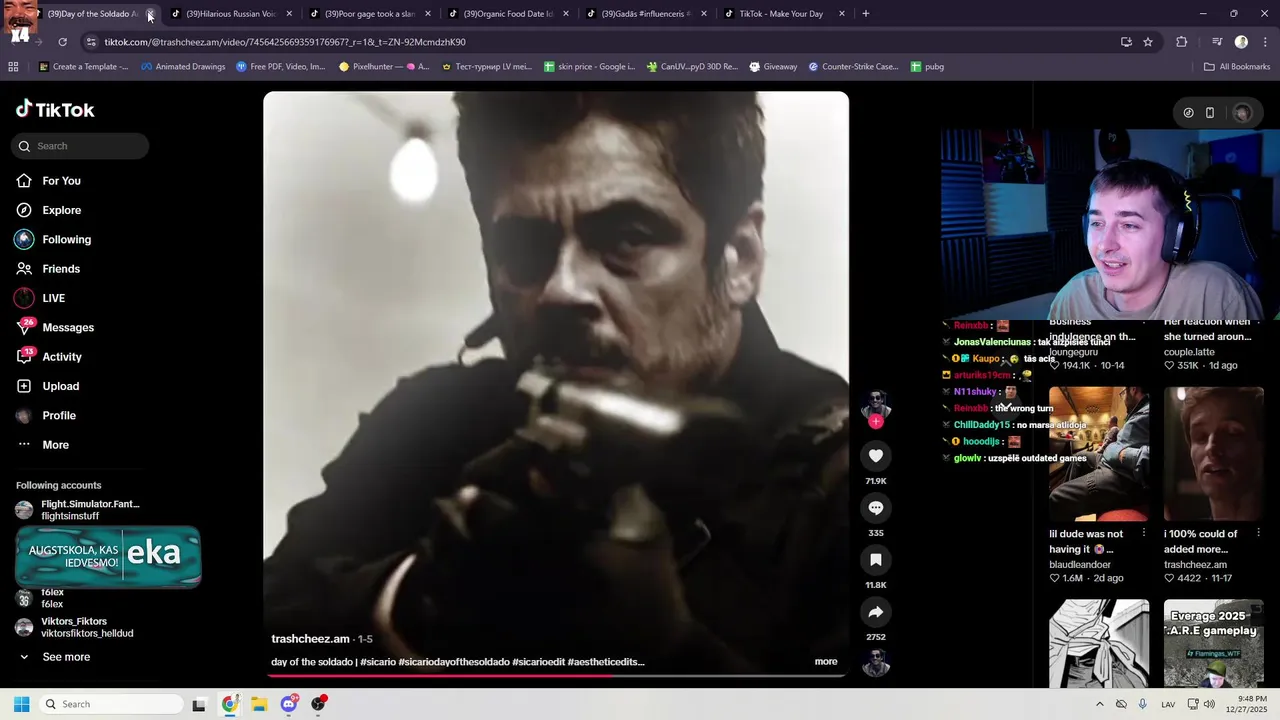This screenshot has width=1280, height=720.
Task: Open the Following feed
Action: (66, 240)
